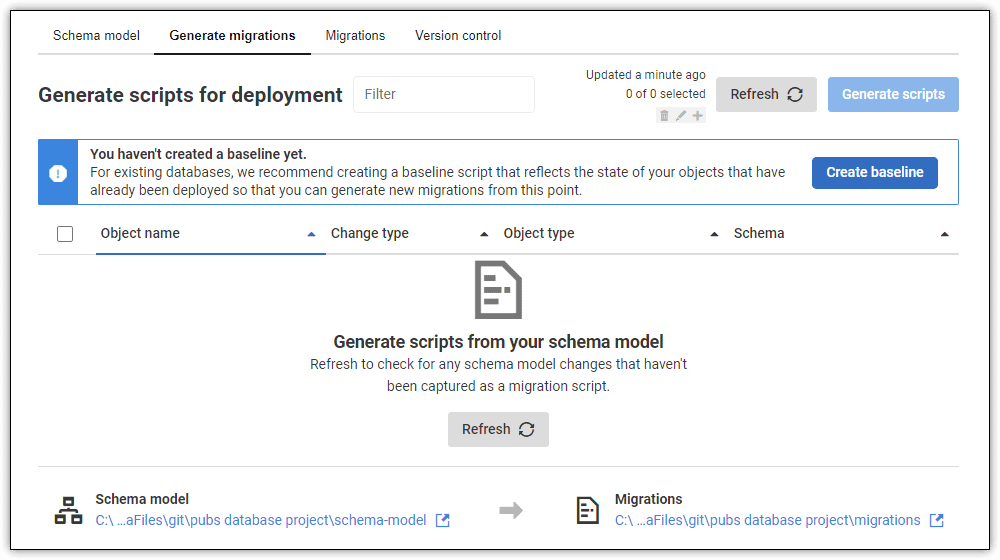Click the pencil edit icon under selection count
The height and width of the screenshot is (560, 1000).
tap(681, 115)
